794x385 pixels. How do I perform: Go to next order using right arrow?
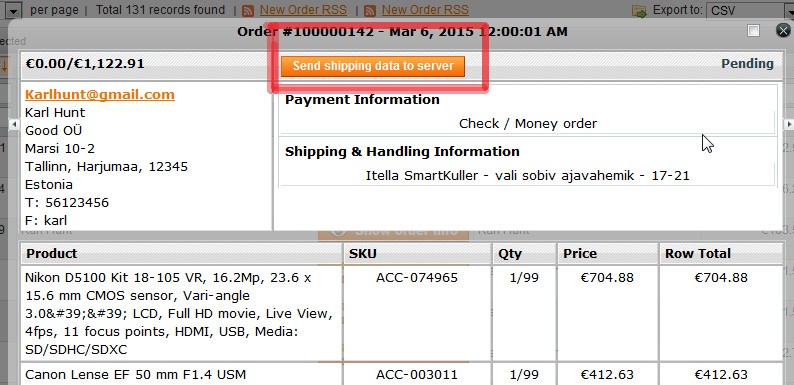(x=788, y=124)
